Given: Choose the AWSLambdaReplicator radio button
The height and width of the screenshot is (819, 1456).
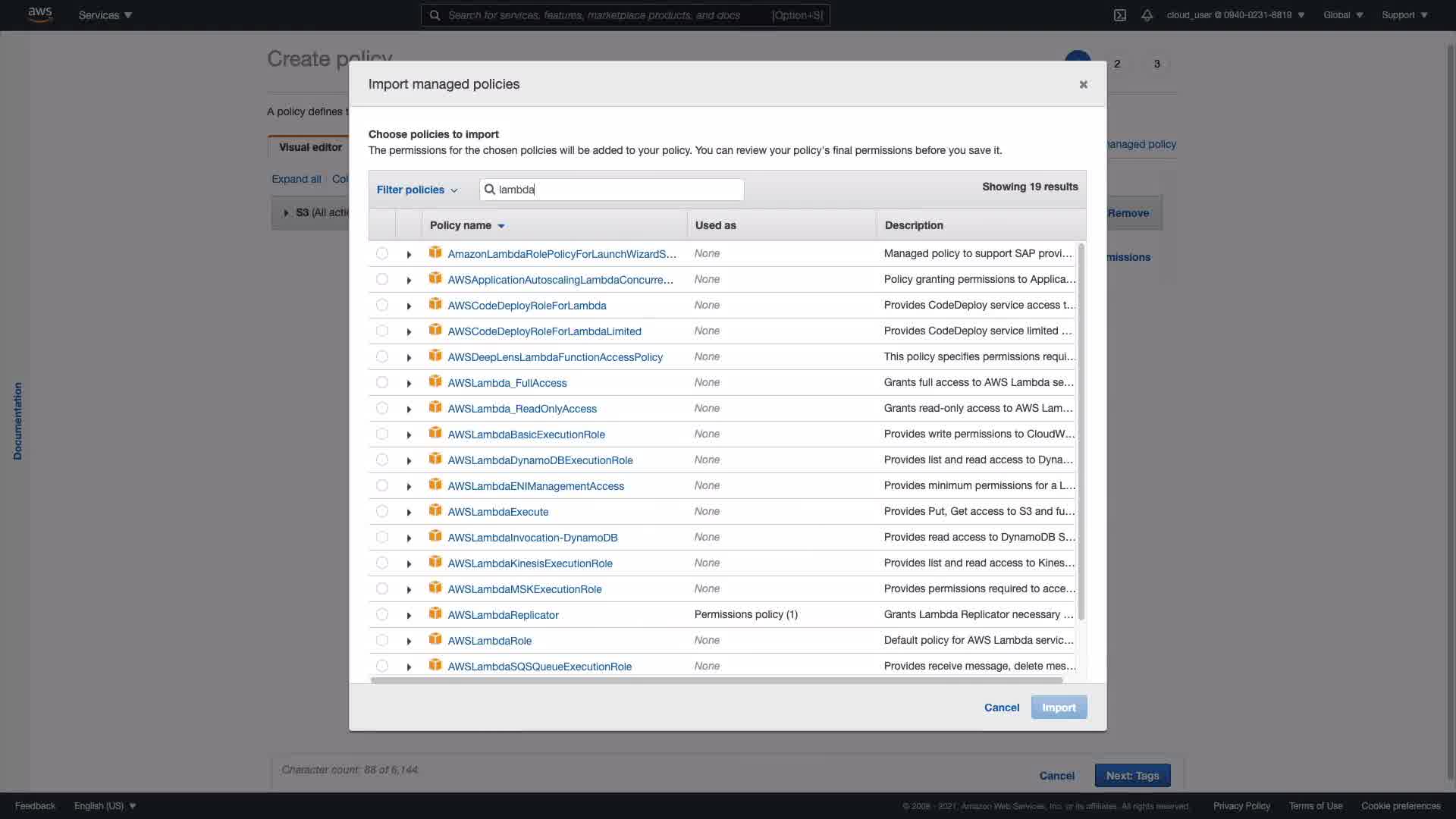Looking at the screenshot, I should tap(382, 614).
